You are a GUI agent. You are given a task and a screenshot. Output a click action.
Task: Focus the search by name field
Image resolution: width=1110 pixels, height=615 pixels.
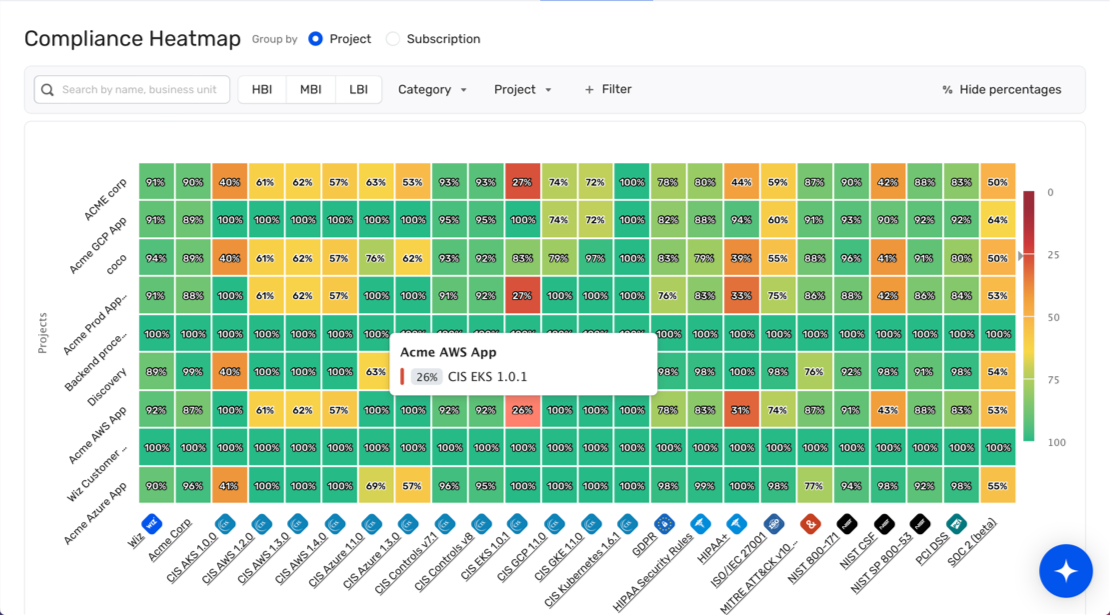tap(132, 90)
